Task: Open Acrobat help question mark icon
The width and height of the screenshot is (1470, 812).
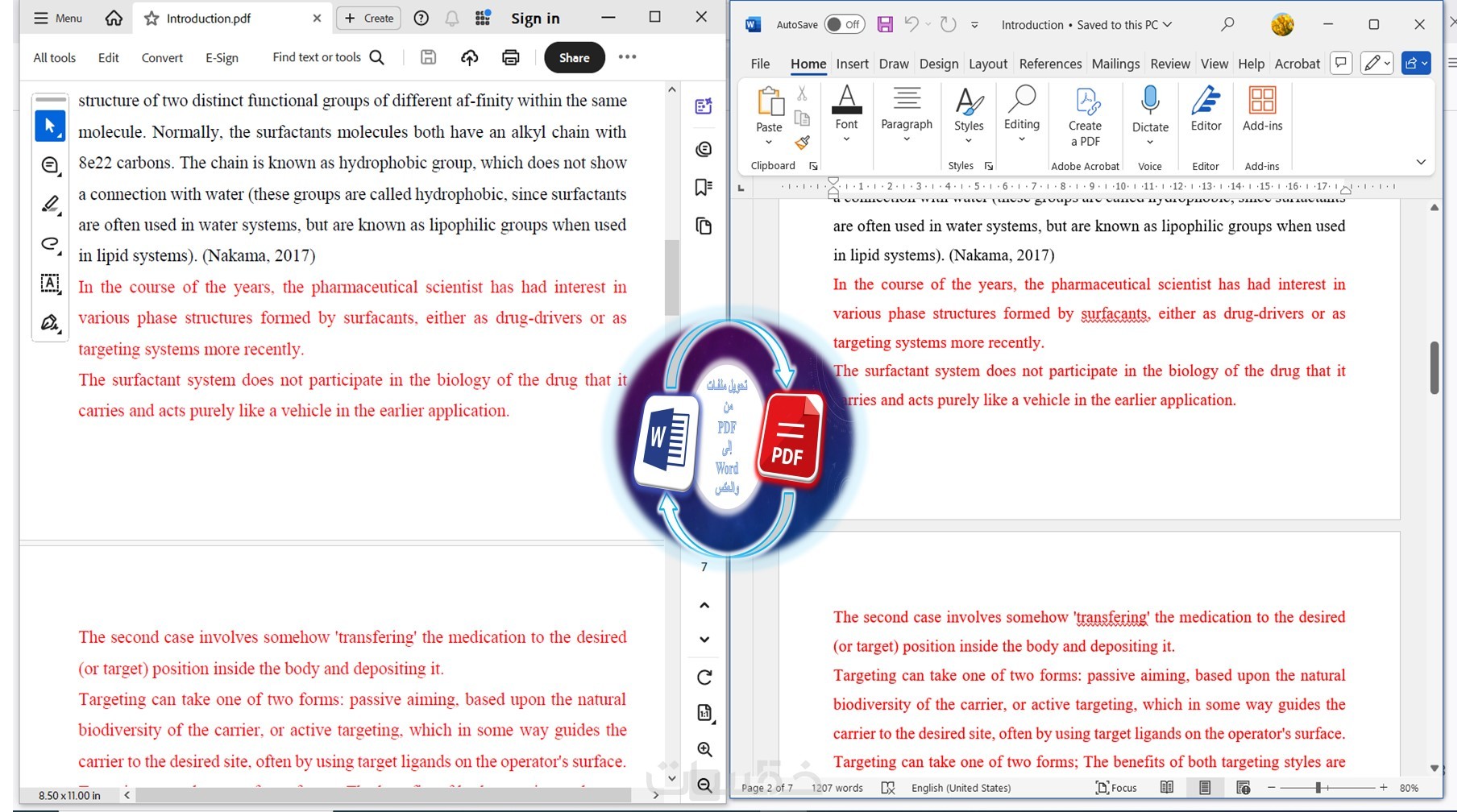Action: (x=421, y=19)
